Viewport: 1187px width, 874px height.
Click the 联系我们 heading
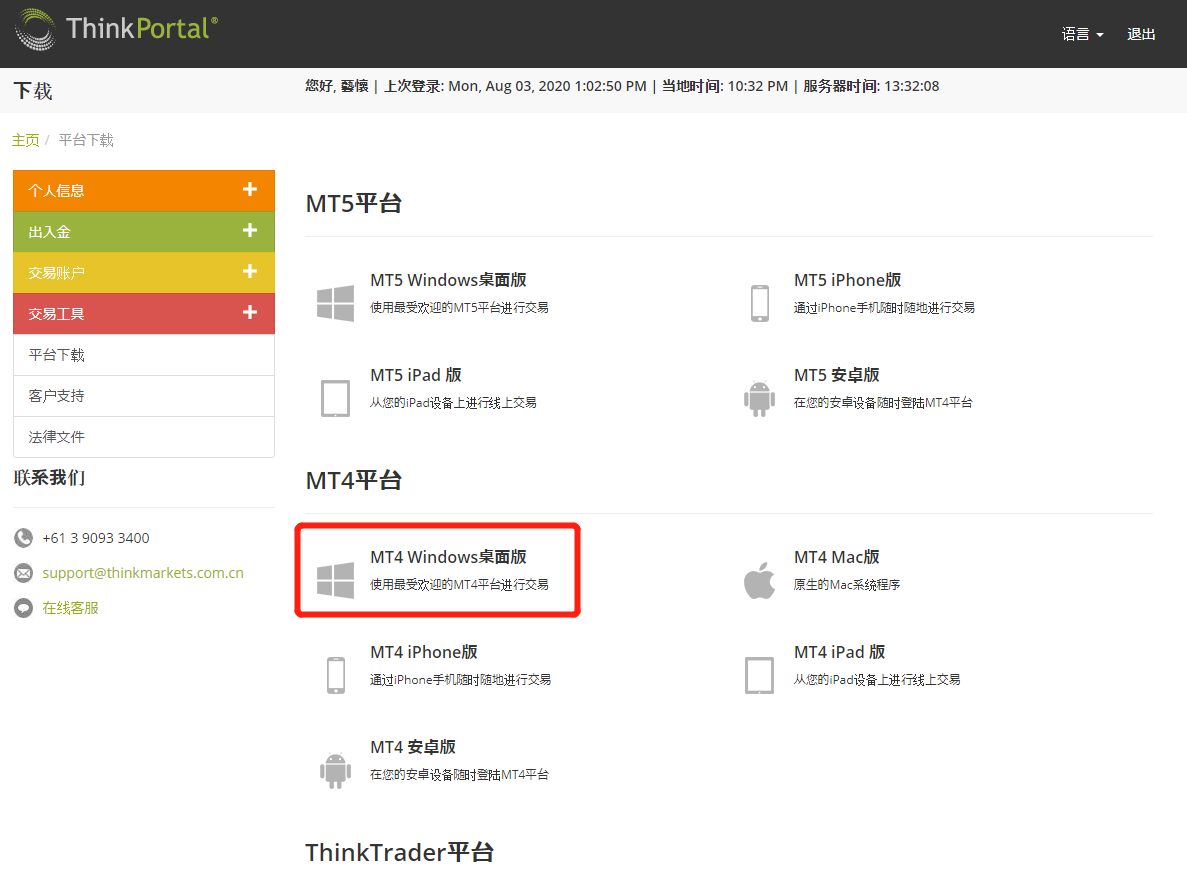(49, 478)
